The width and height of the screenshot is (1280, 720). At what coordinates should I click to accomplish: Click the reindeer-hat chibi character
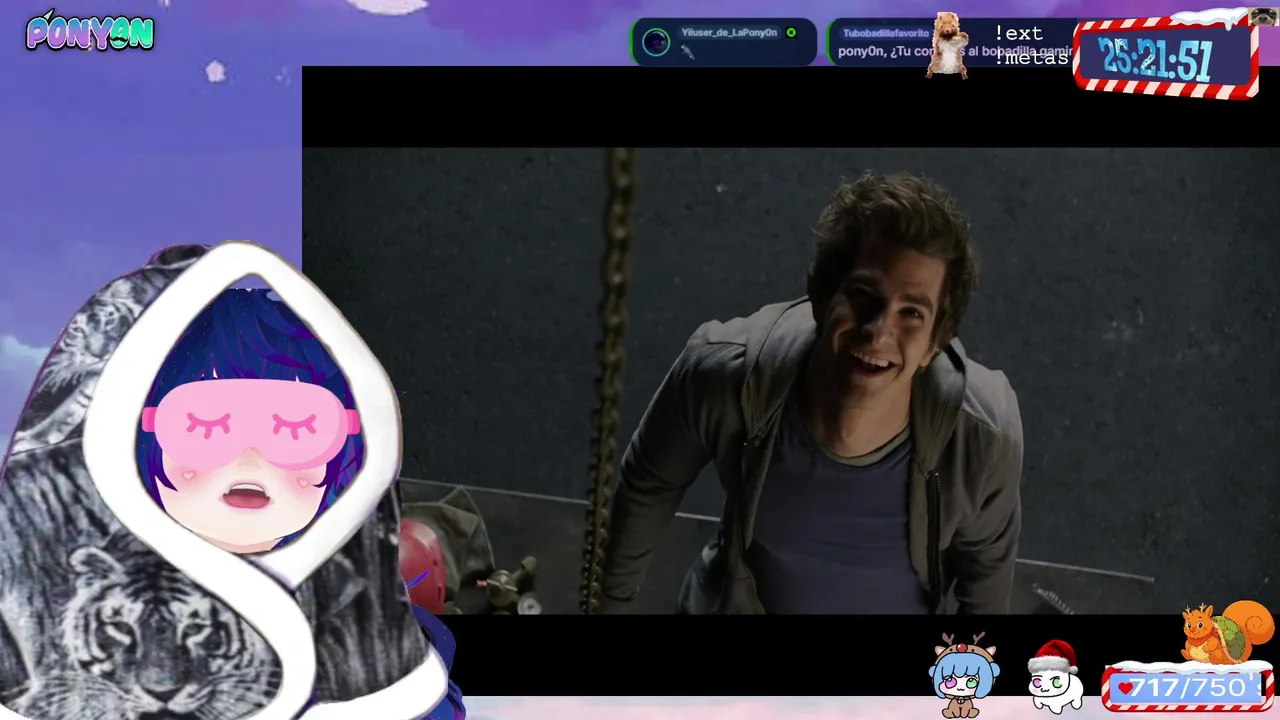click(964, 675)
